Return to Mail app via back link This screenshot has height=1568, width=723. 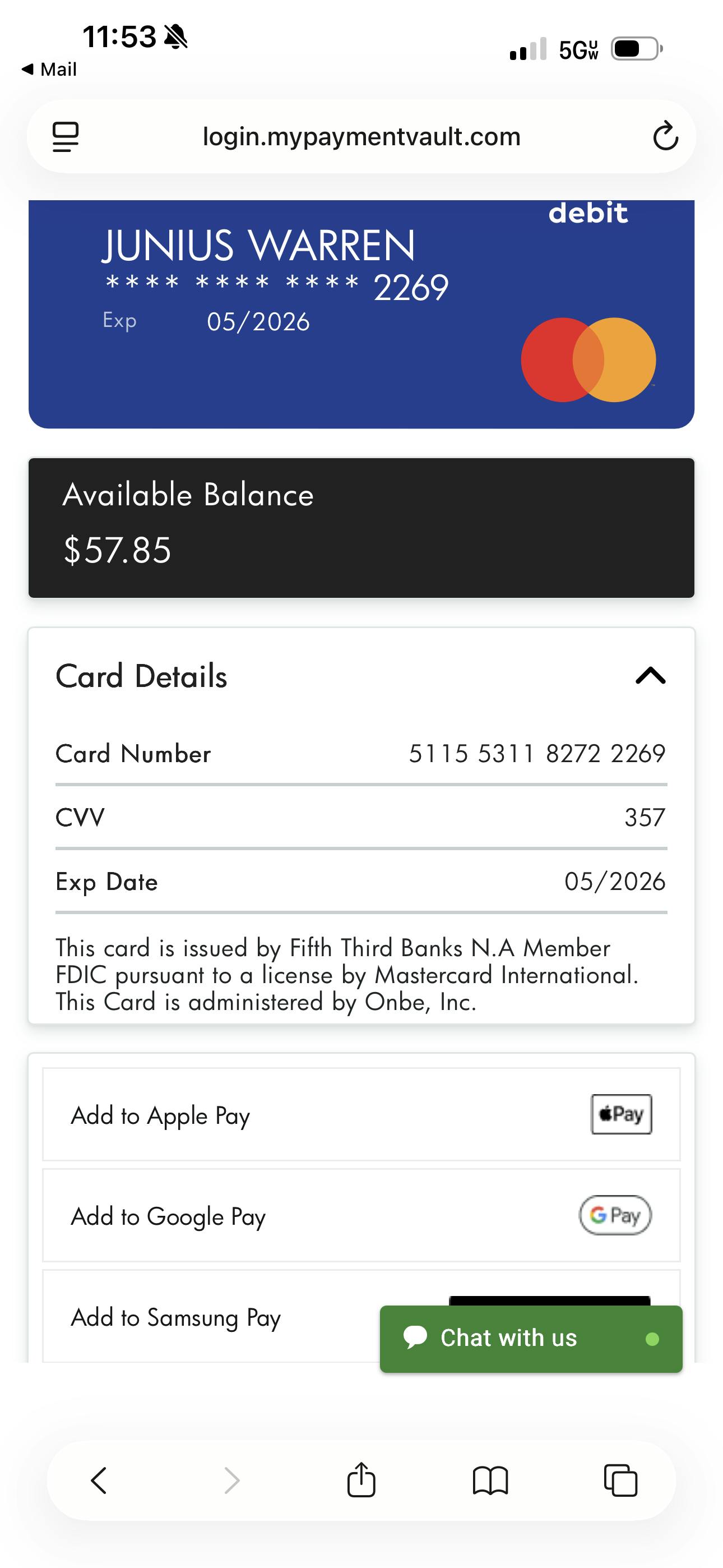coord(50,70)
